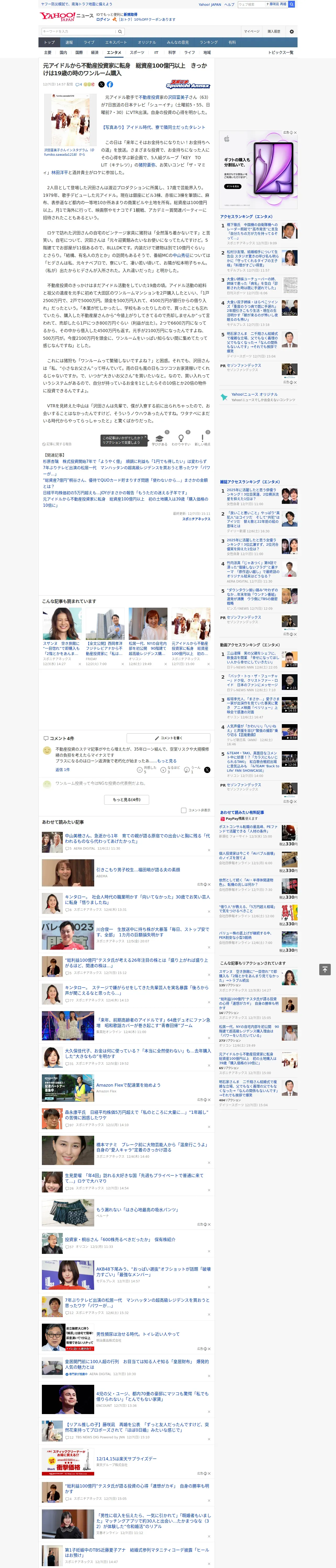336x1568 pixels.
Task: Close the Amazon Flex ad with X
Action: (x=209, y=1099)
